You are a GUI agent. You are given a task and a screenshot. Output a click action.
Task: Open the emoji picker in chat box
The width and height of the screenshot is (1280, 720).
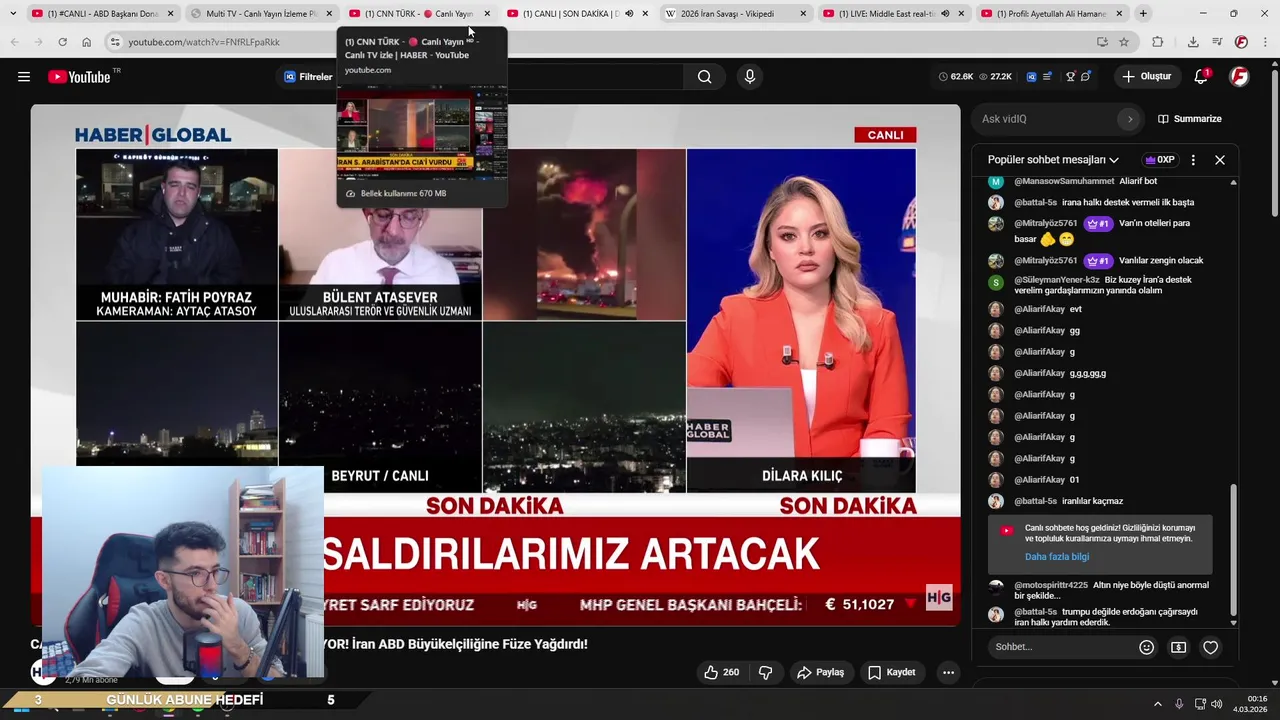point(1147,647)
